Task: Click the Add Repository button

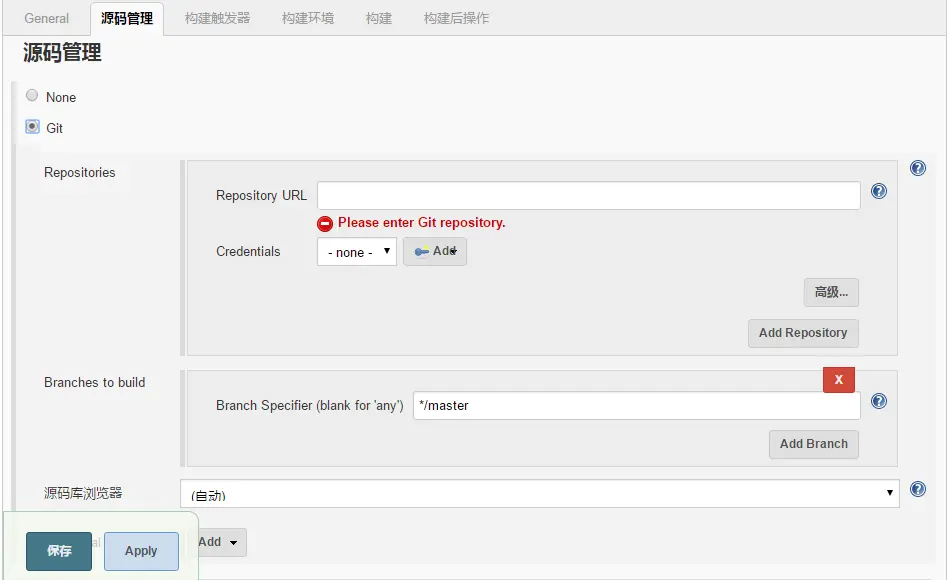Action: pyautogui.click(x=803, y=333)
